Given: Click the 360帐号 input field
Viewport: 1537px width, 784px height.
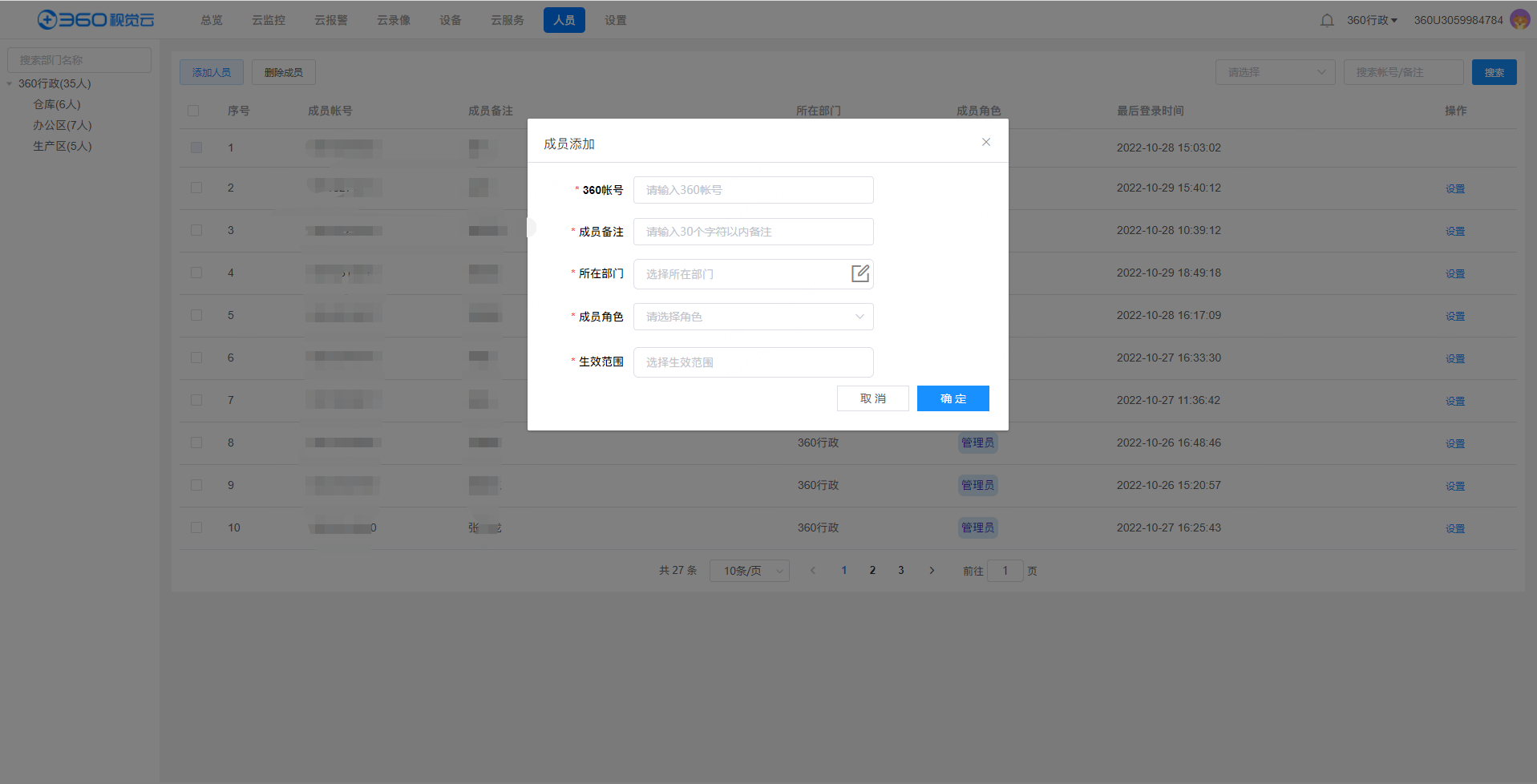Looking at the screenshot, I should 752,190.
